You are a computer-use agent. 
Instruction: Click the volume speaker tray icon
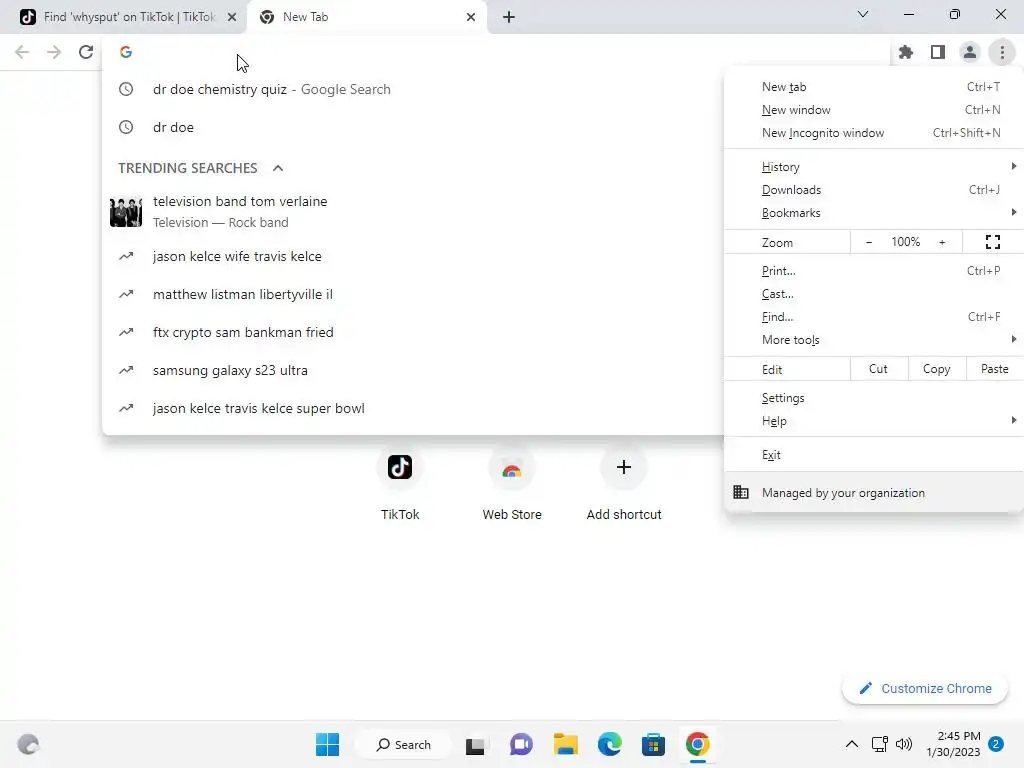904,744
